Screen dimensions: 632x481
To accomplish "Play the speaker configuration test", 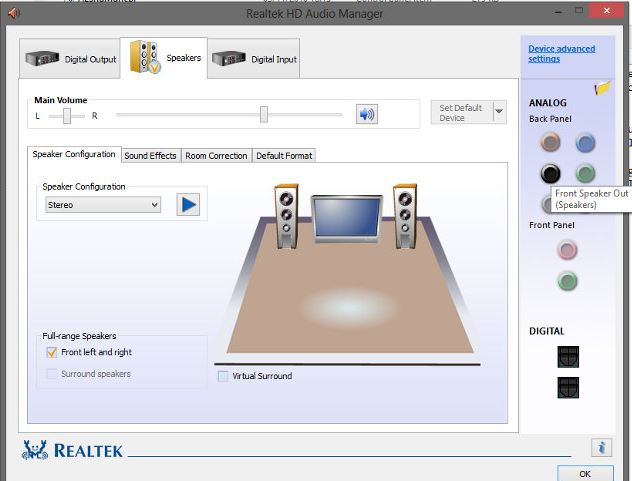I will coord(188,204).
